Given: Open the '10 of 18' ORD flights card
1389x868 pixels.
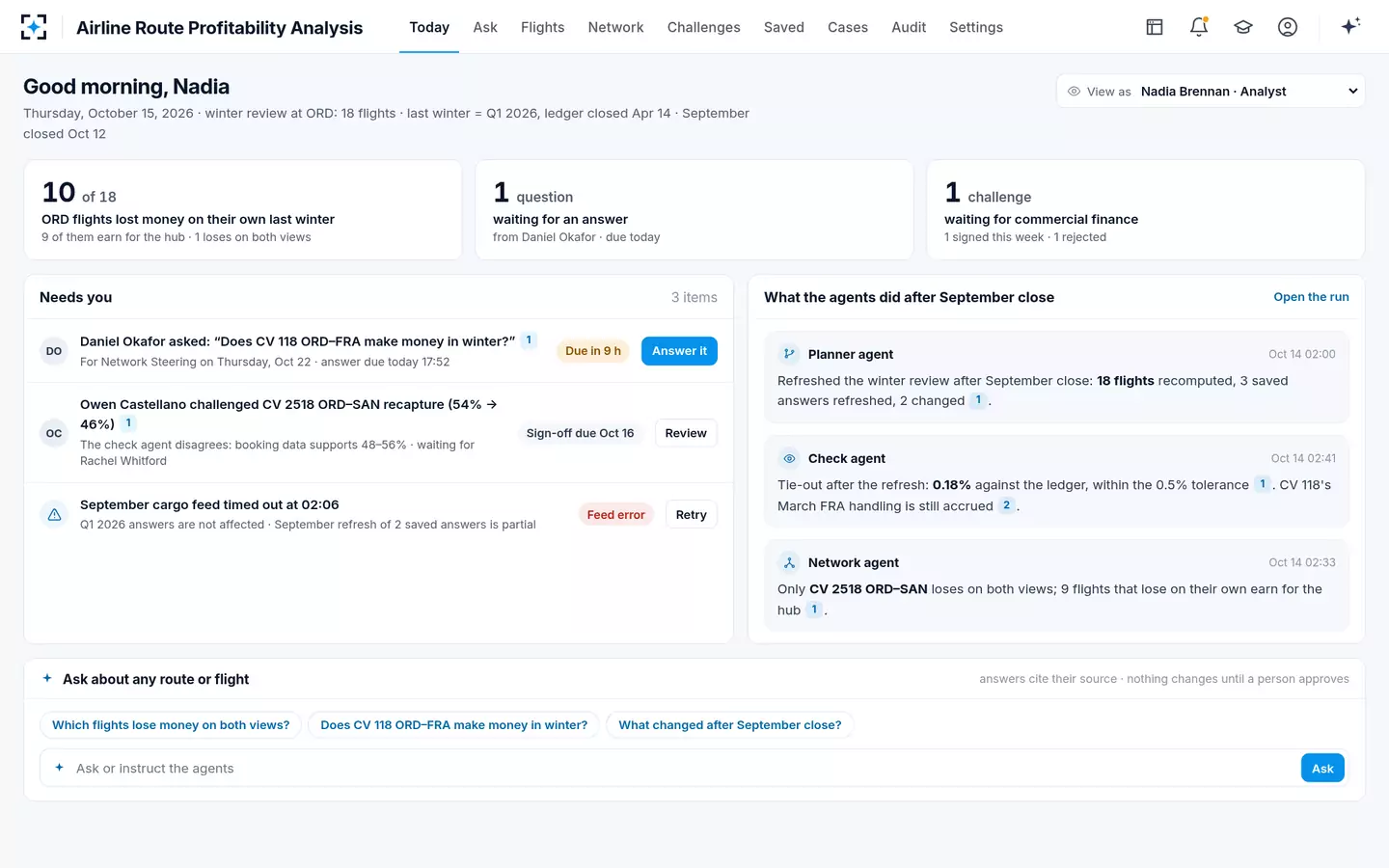Looking at the screenshot, I should point(243,209).
